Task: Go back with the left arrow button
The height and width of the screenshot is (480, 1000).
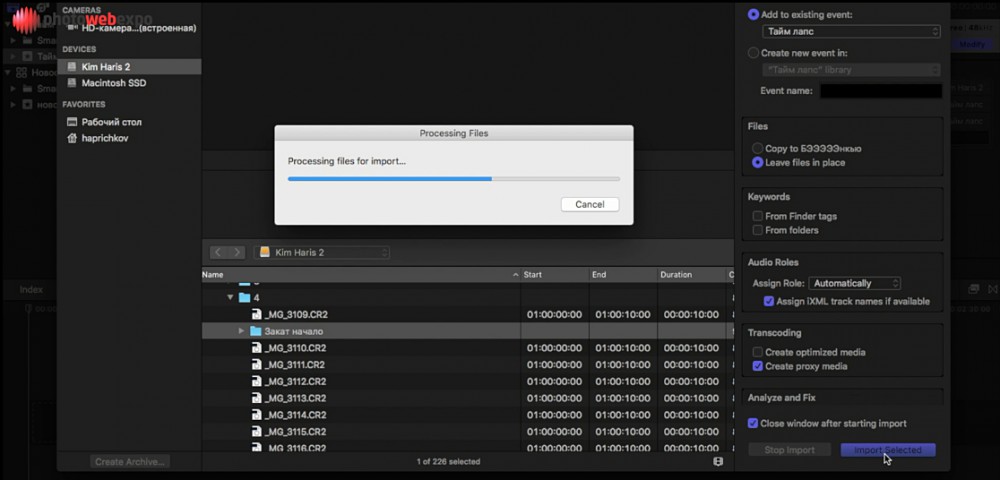Action: click(x=218, y=252)
